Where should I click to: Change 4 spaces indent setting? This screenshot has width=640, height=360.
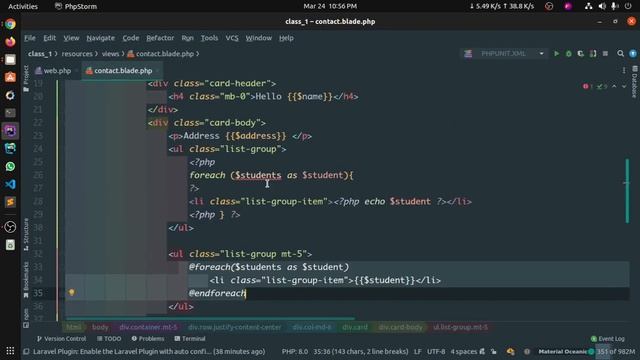pyautogui.click(x=464, y=351)
